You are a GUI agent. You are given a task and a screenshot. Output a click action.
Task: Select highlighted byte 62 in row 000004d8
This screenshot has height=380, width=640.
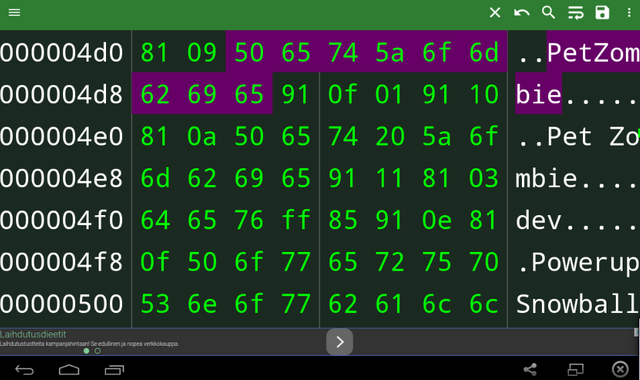point(155,94)
